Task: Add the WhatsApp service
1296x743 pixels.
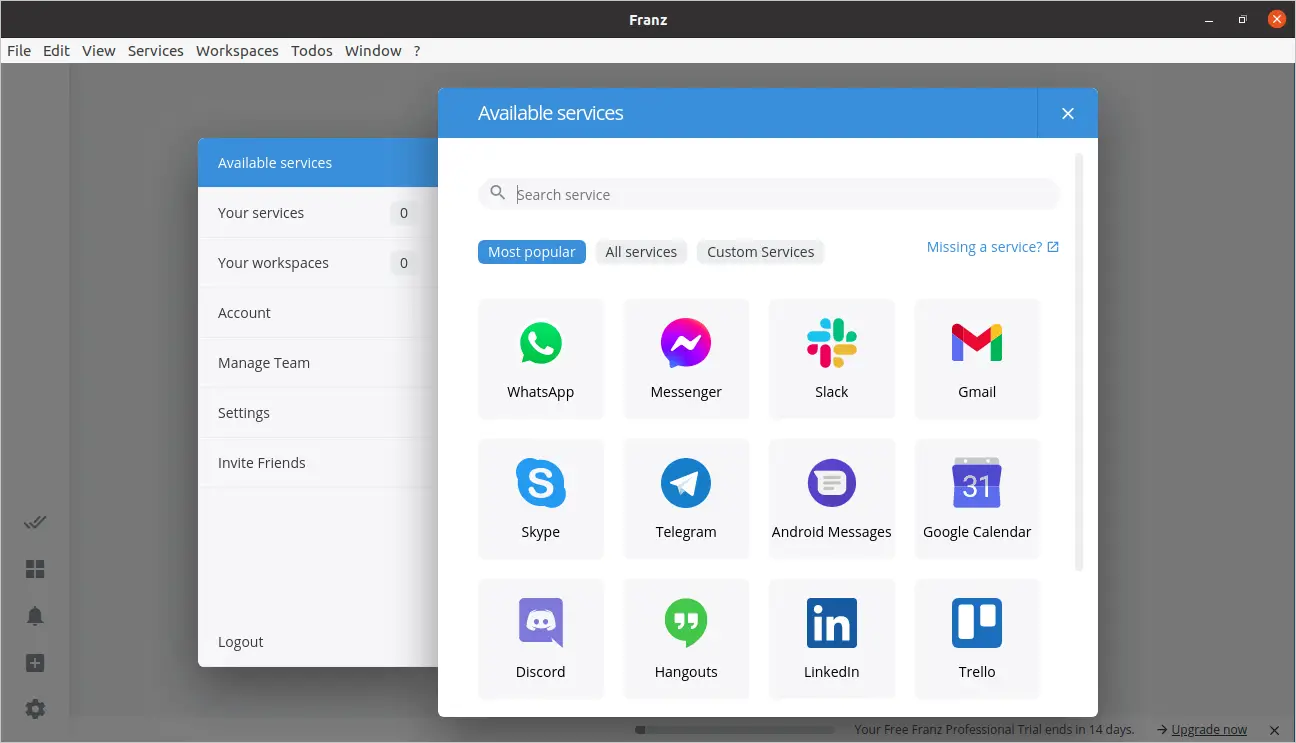Action: [541, 359]
